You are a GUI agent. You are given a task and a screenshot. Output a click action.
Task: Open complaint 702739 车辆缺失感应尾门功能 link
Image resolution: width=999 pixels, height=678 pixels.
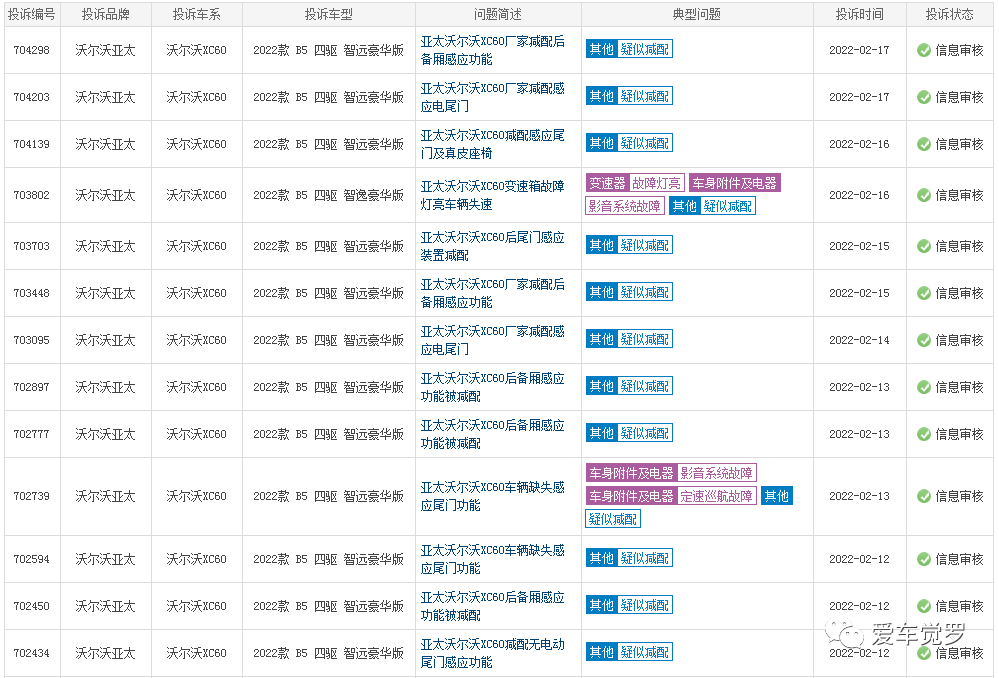pyautogui.click(x=492, y=496)
